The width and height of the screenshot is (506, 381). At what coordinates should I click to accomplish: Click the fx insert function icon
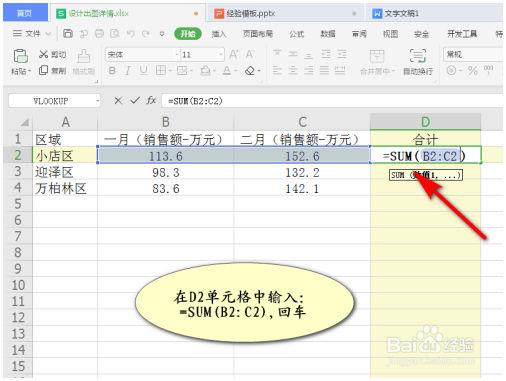point(151,100)
